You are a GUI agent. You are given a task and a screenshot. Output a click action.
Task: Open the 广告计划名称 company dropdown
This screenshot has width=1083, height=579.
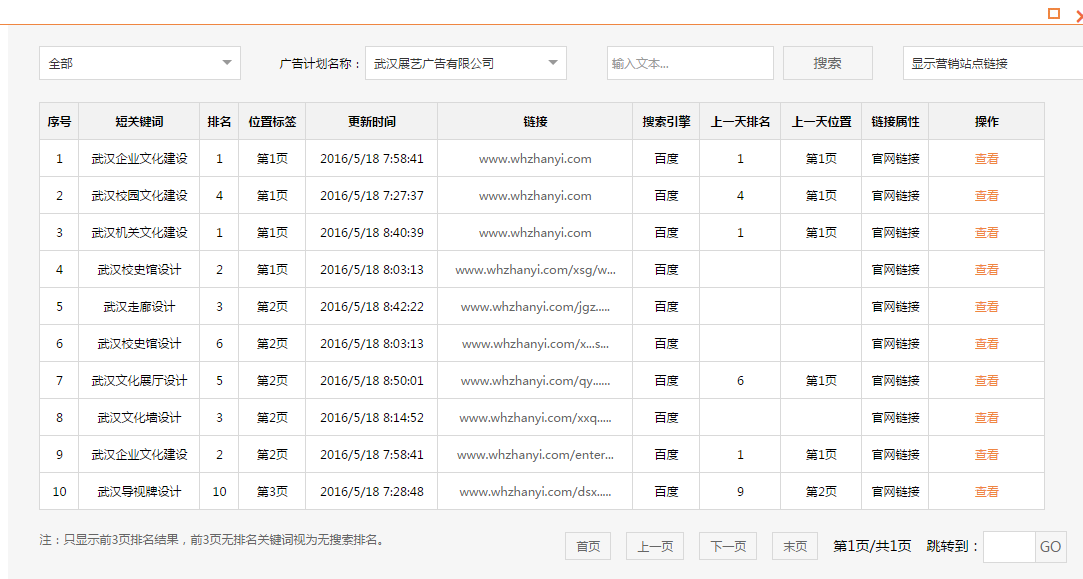465,62
